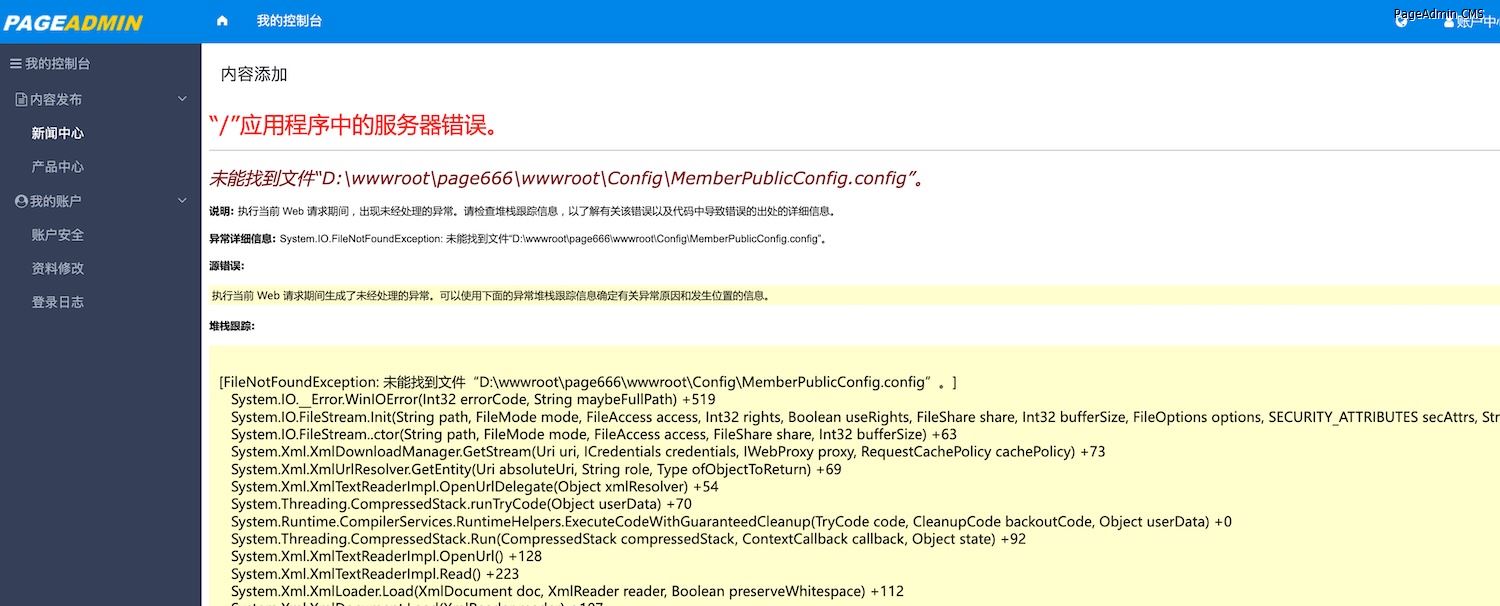Click the home icon in top bar

222,21
